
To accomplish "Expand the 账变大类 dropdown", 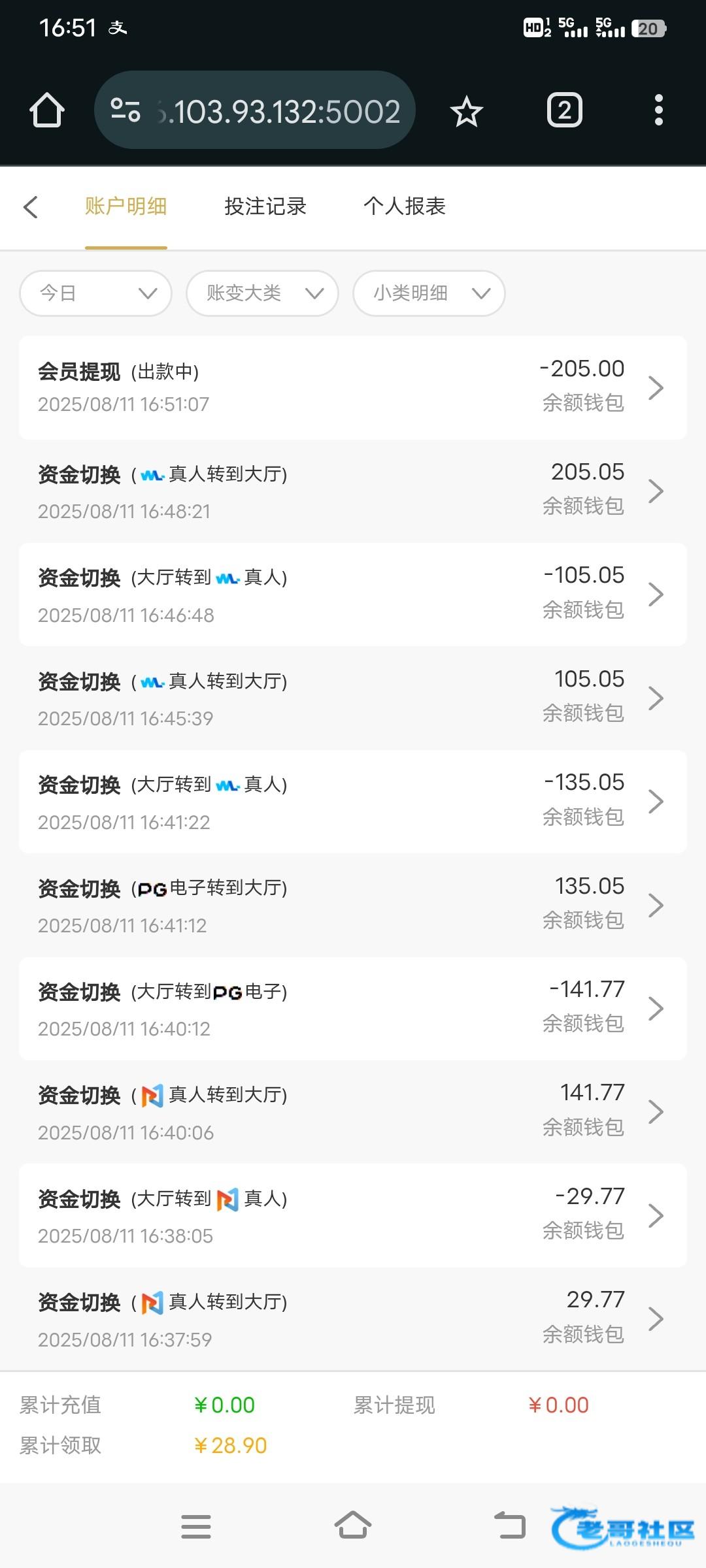I will point(262,293).
